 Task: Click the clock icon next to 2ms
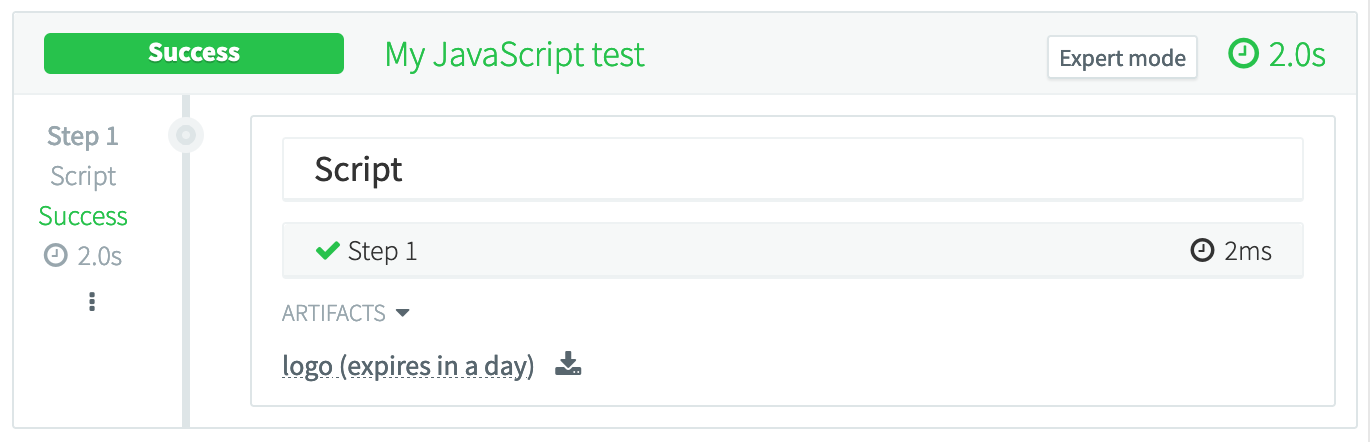click(1202, 251)
